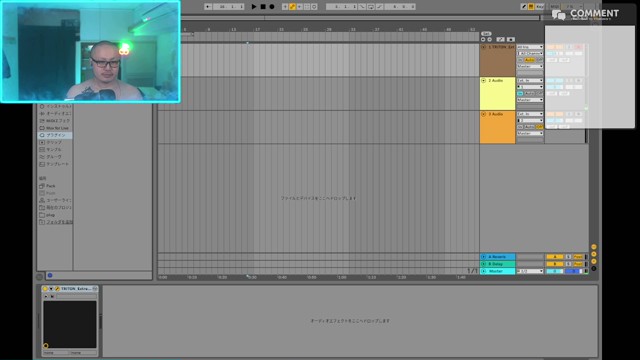Open the Pack places item

pos(51,186)
